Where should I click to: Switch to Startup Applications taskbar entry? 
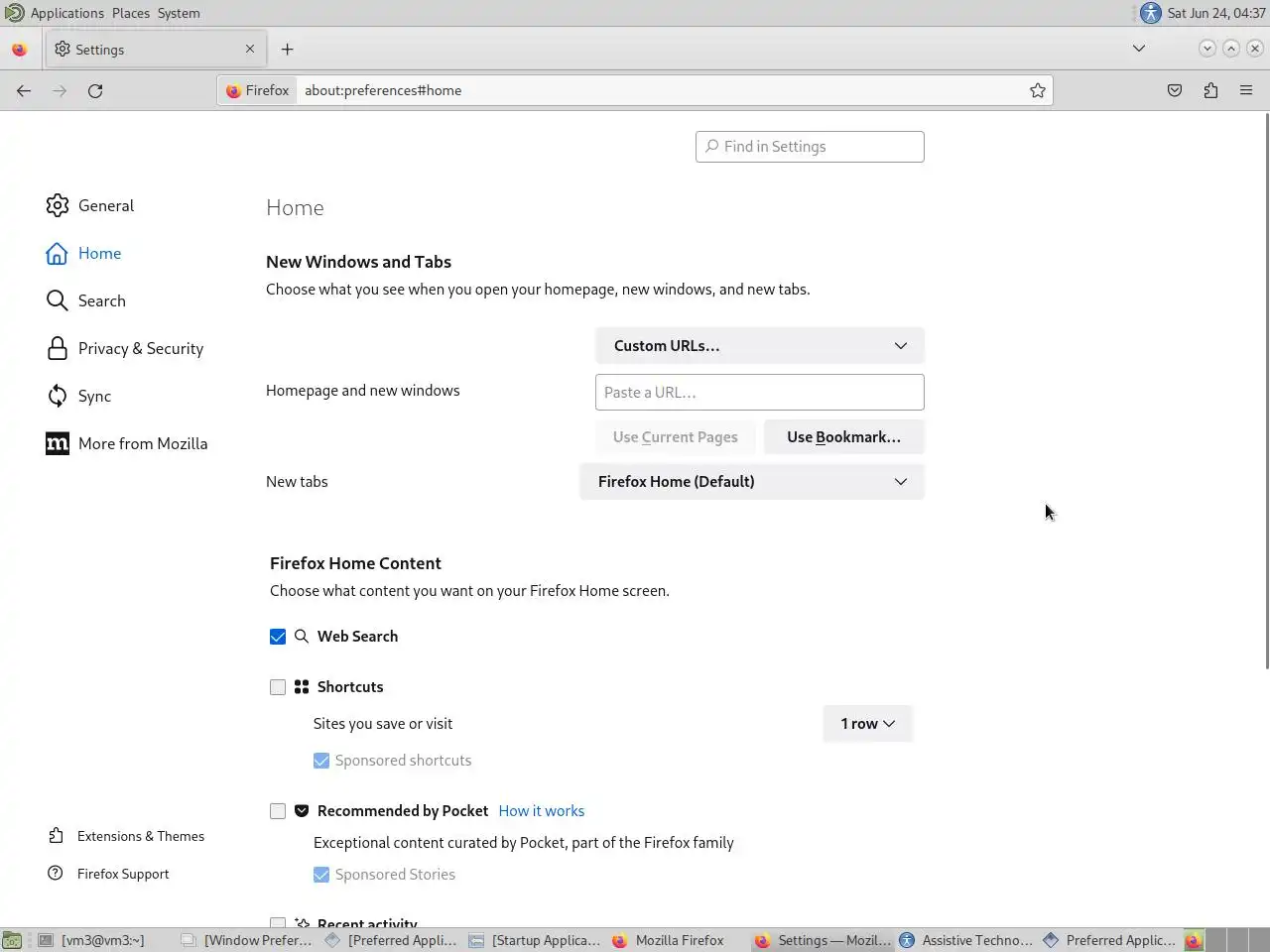[x=535, y=940]
